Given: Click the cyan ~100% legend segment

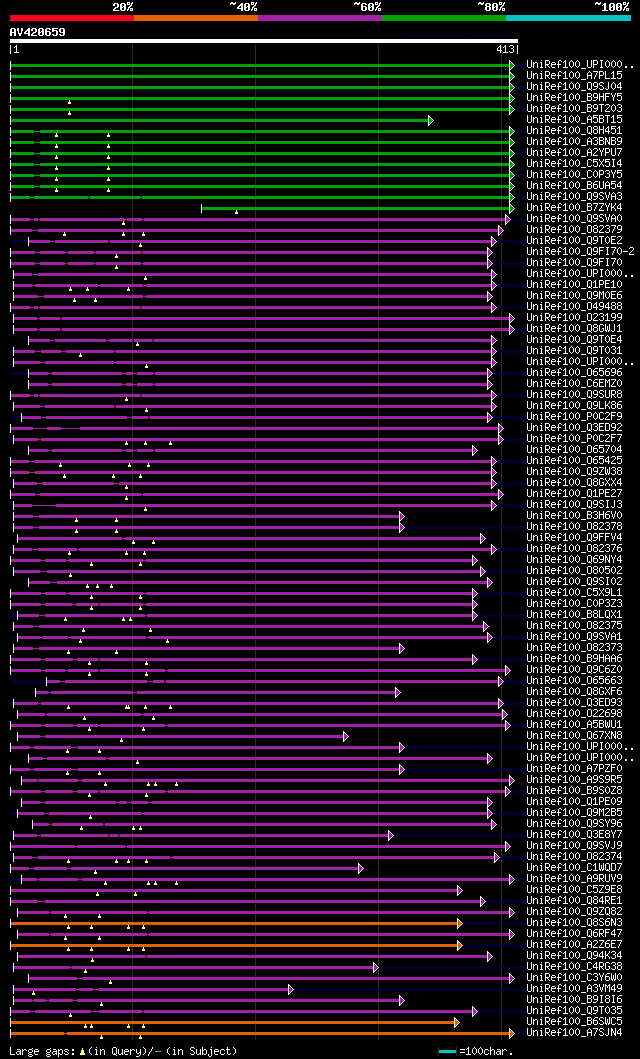Looking at the screenshot, I should (x=568, y=18).
